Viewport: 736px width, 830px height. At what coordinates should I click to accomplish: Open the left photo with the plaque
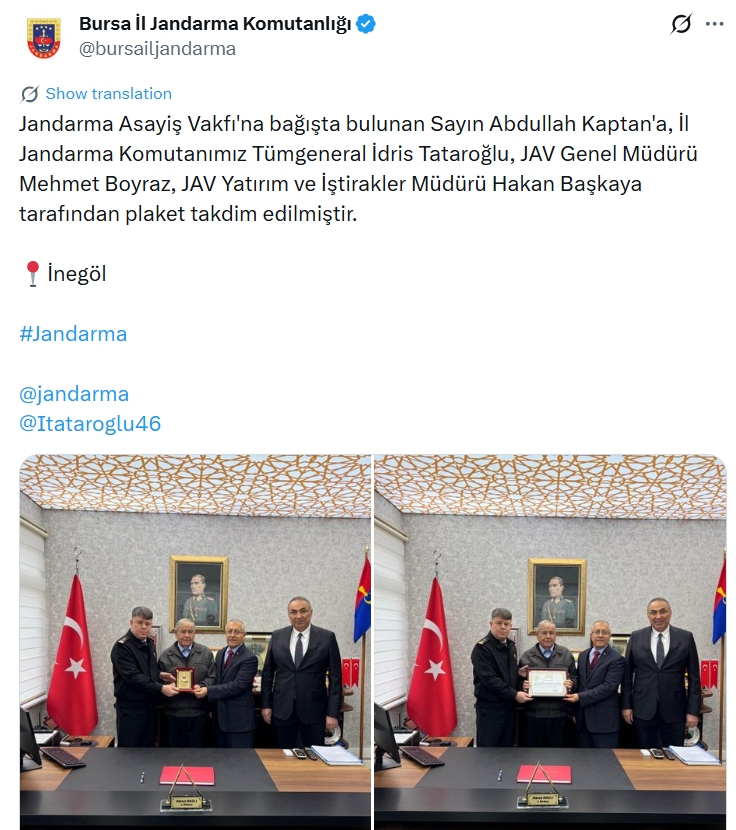coord(195,642)
